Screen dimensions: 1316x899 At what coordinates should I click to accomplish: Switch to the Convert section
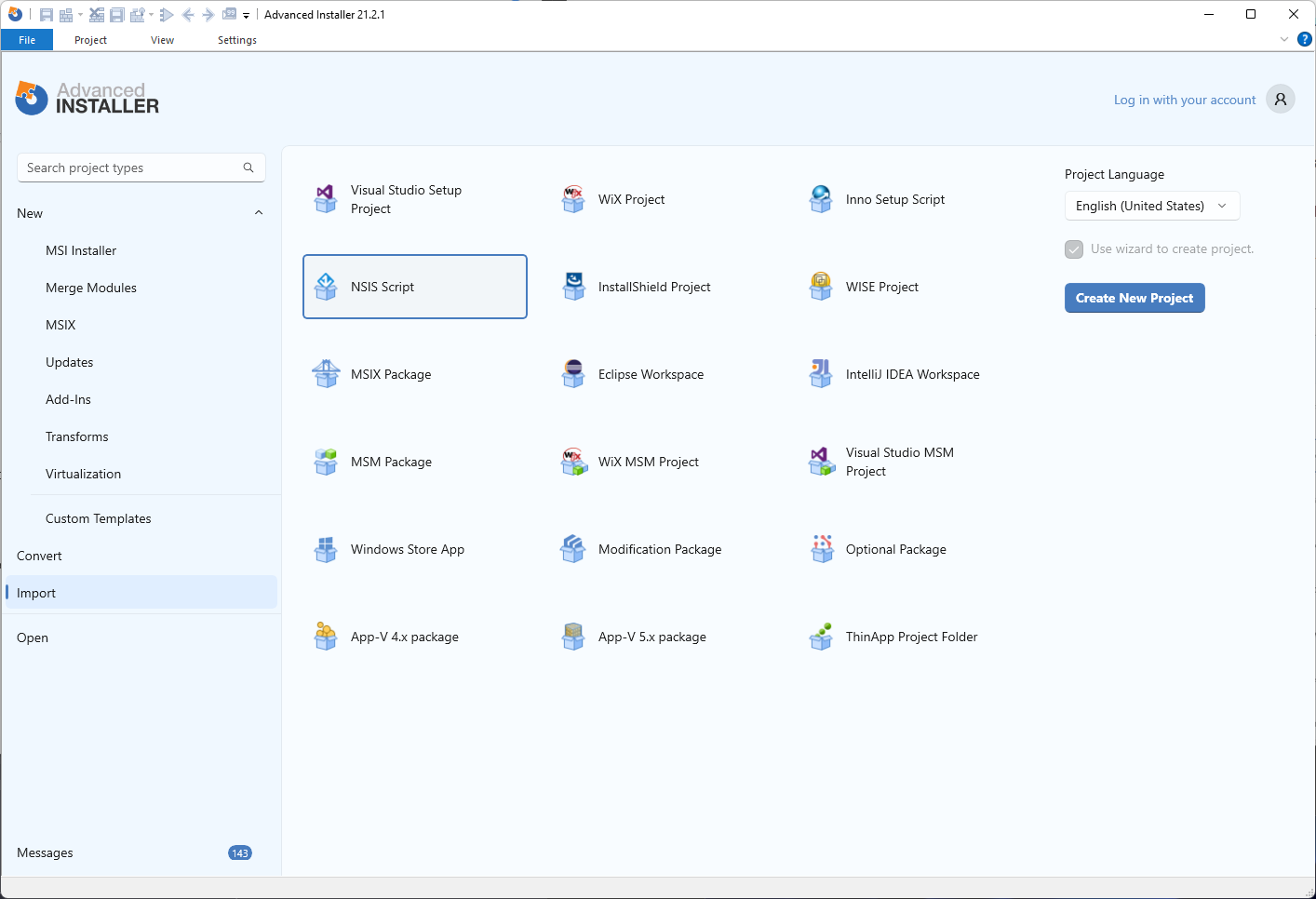[39, 556]
